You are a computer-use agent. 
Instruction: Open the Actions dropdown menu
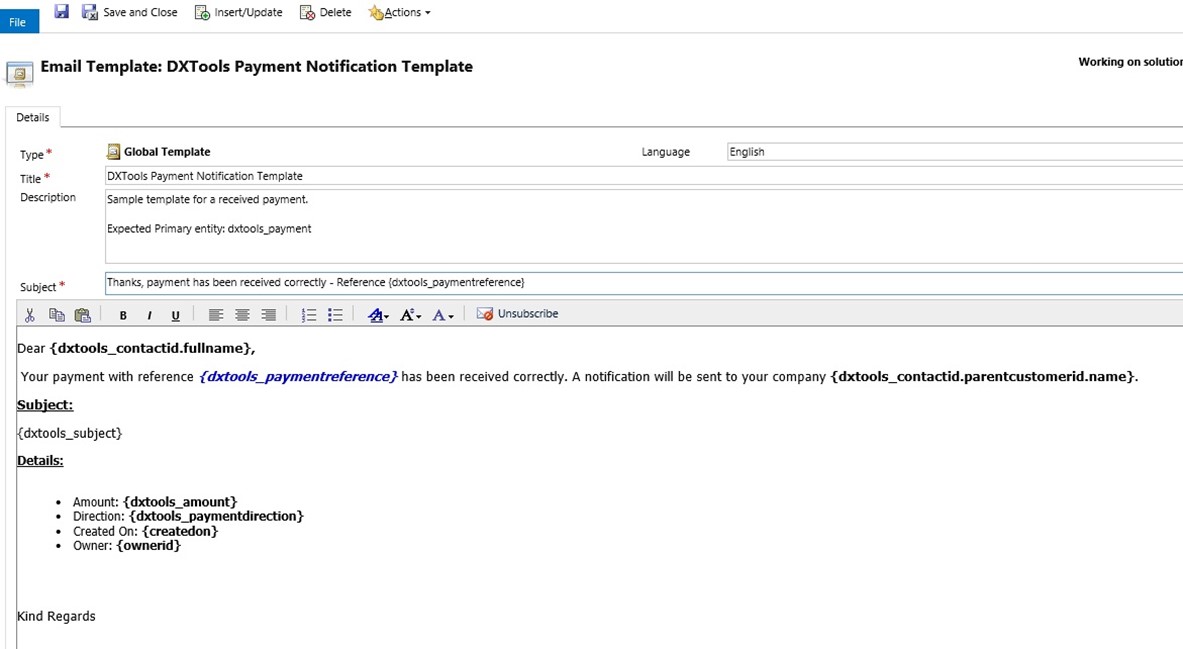coord(400,12)
